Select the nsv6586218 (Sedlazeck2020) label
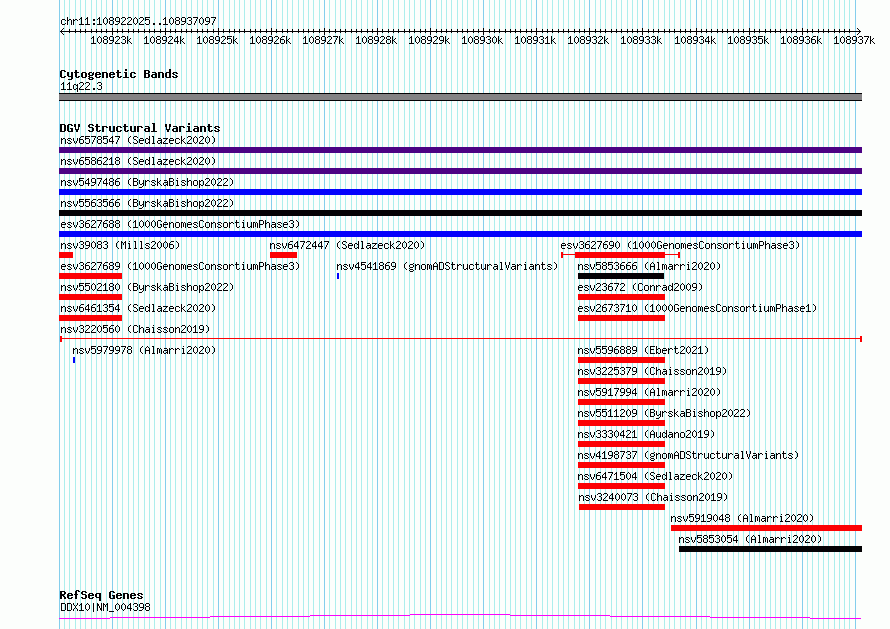890x629 pixels. point(138,161)
